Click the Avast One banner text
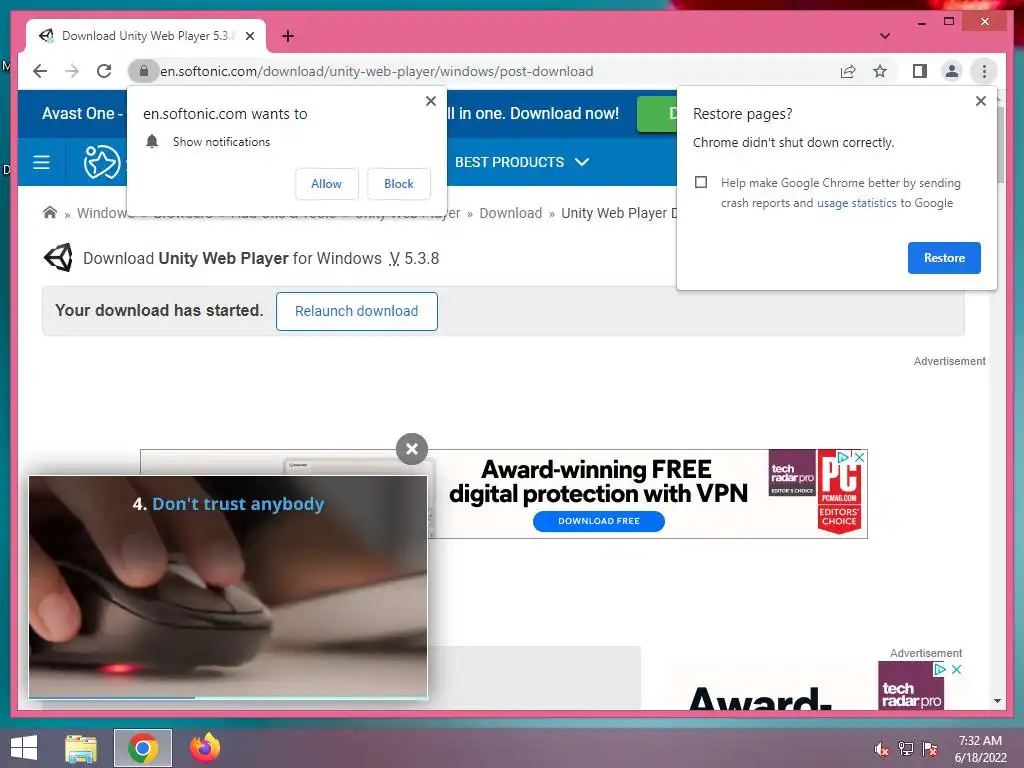The image size is (1024, 768). [x=83, y=114]
